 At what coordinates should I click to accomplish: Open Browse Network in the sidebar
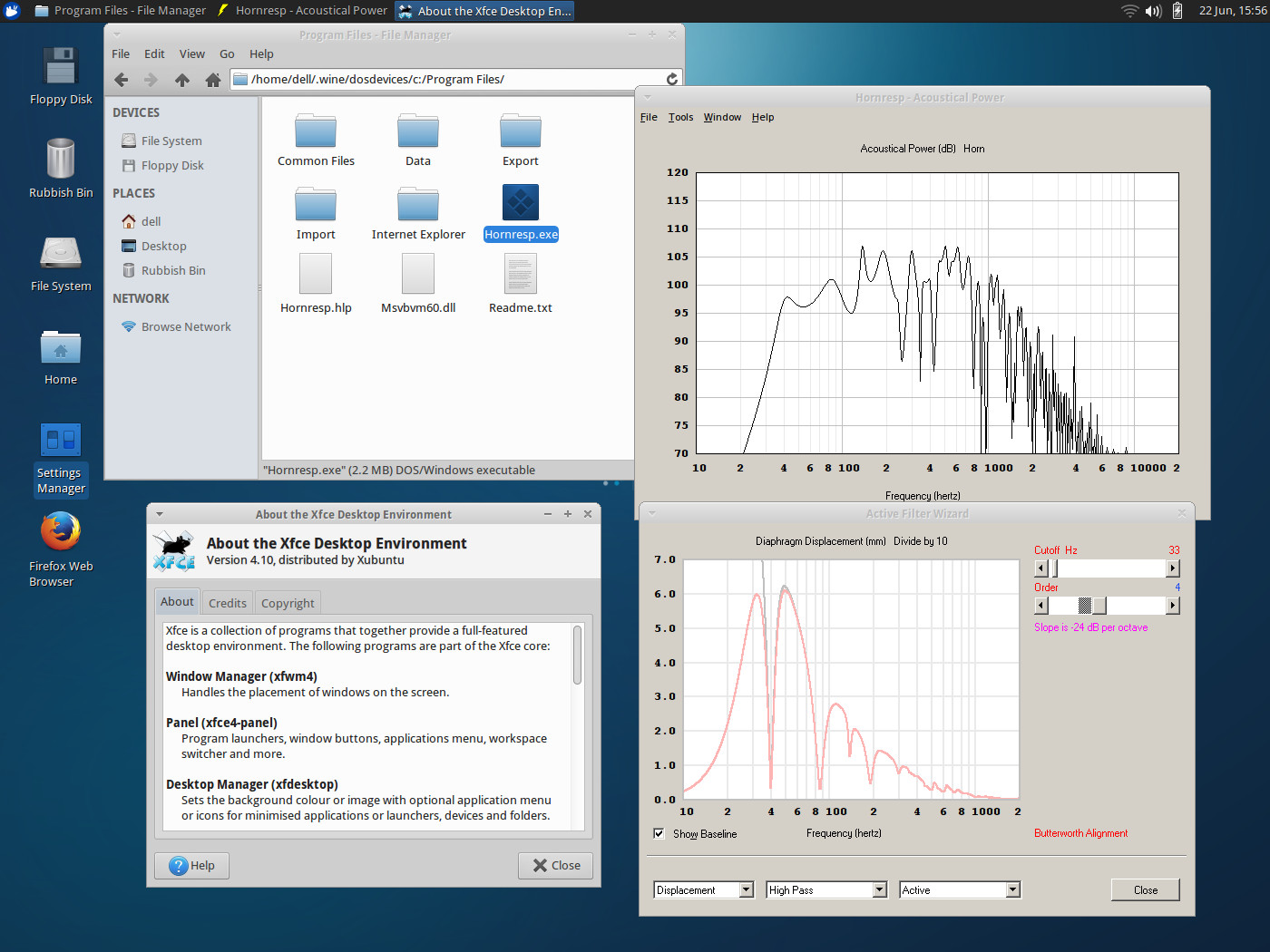(x=176, y=326)
